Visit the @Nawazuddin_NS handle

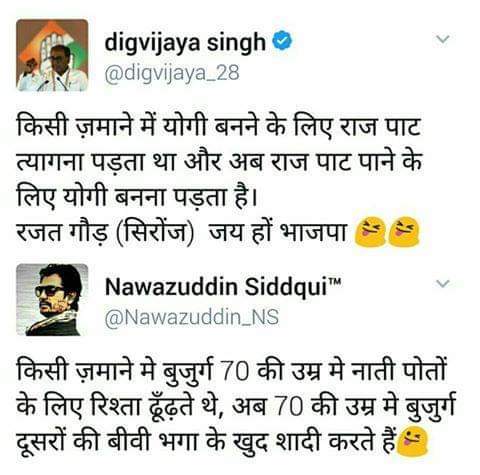[x=192, y=317]
